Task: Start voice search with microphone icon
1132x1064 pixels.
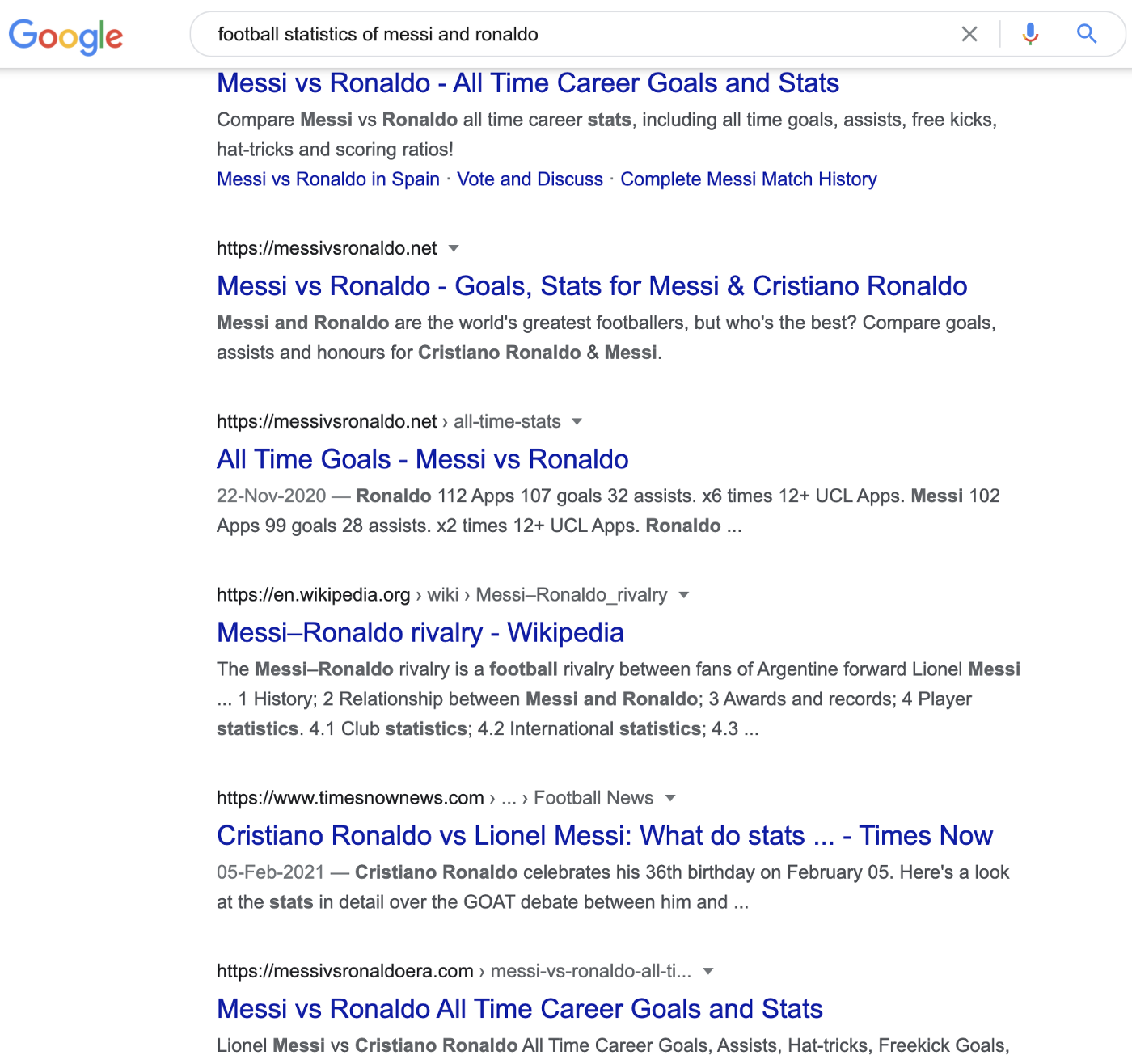Action: (x=1030, y=34)
